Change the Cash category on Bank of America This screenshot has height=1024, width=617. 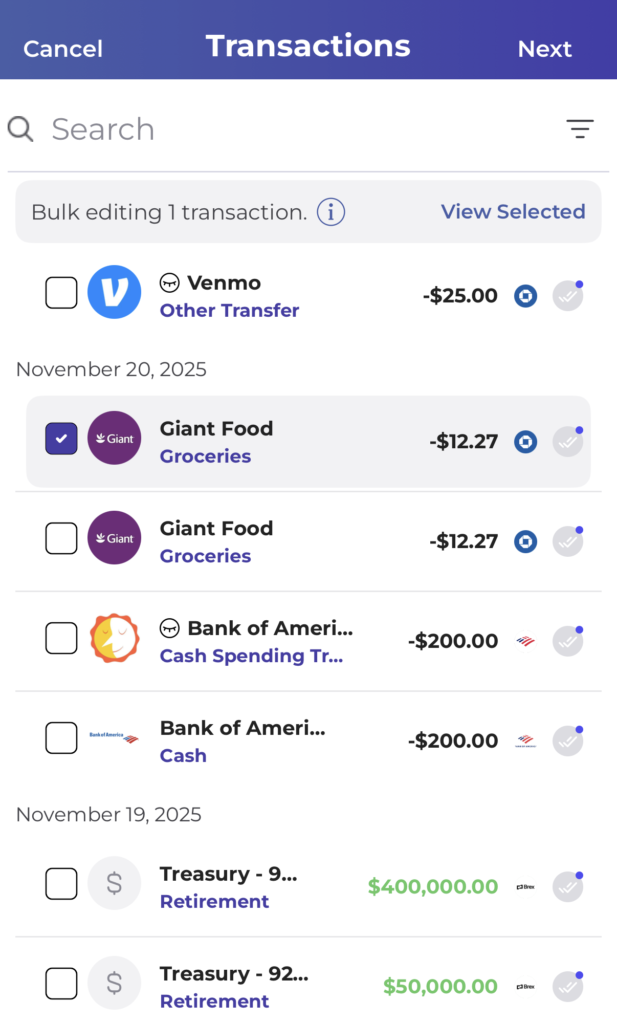click(183, 756)
